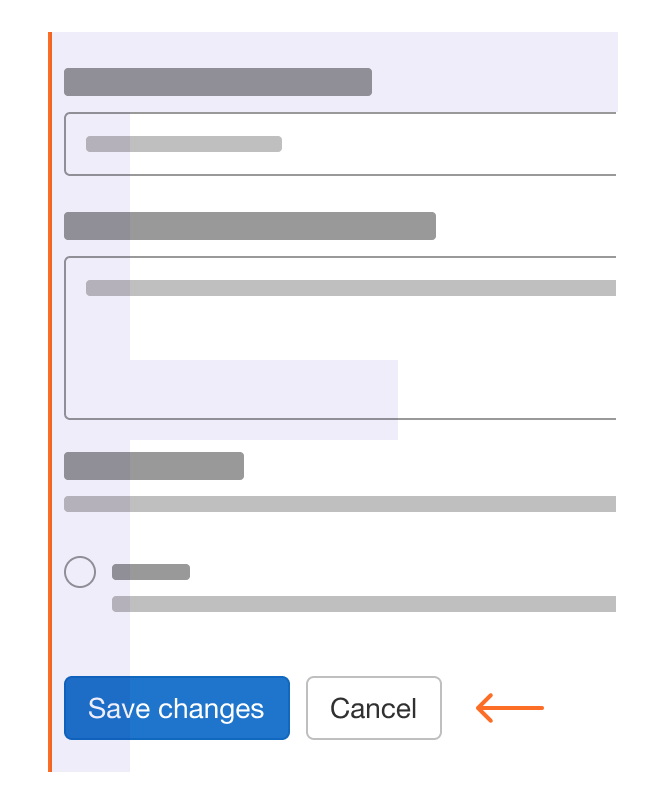This screenshot has width=664, height=804.
Task: Click the Save changes button
Action: [176, 708]
